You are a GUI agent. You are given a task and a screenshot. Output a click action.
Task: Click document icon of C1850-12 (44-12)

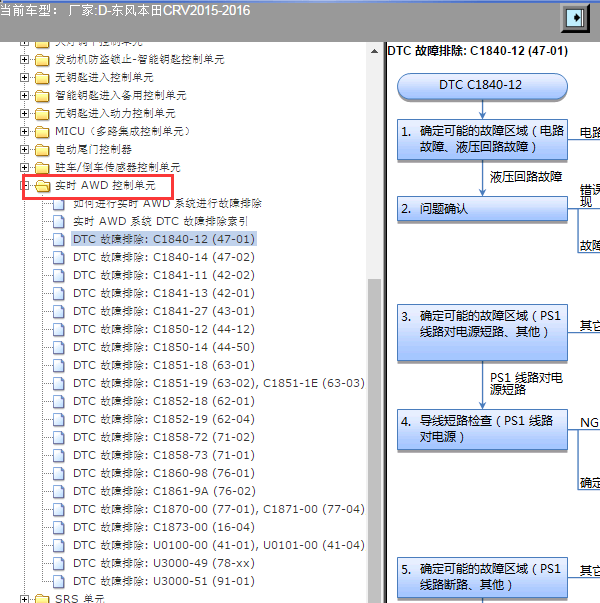(x=58, y=330)
